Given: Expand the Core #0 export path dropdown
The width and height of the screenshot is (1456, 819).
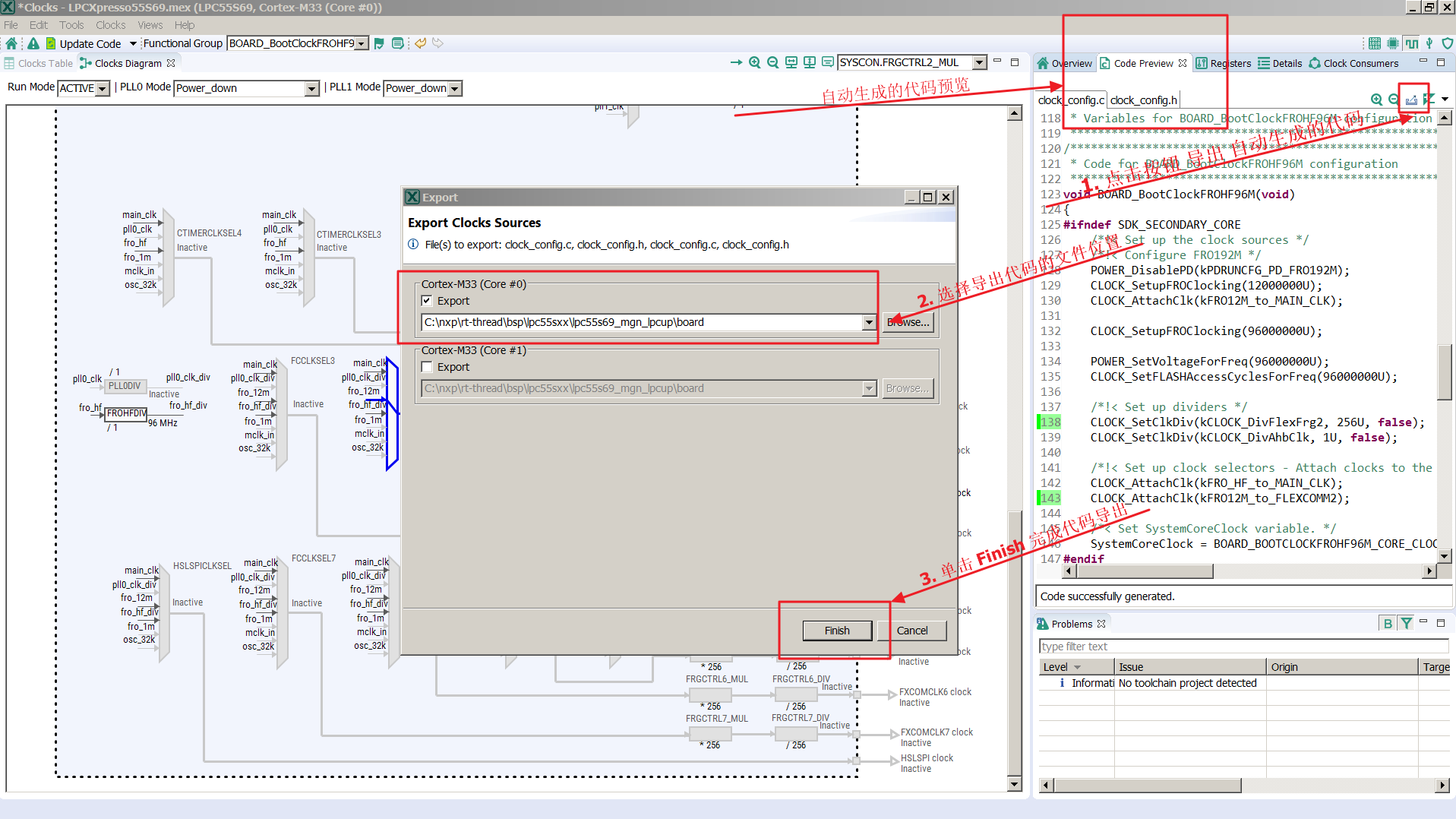Looking at the screenshot, I should point(869,323).
